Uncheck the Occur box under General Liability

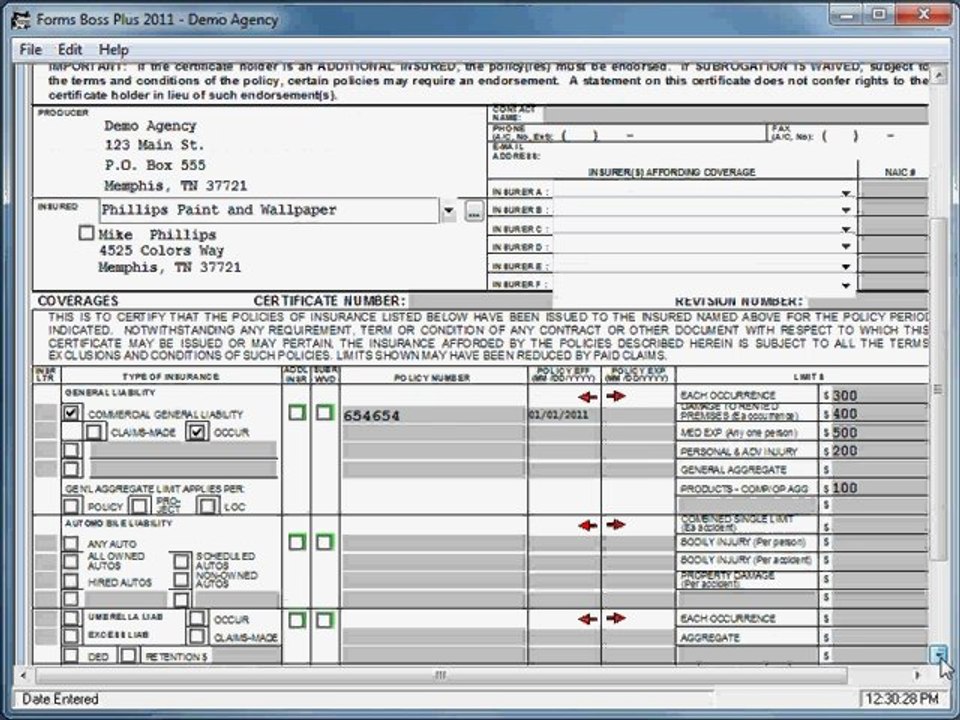pyautogui.click(x=197, y=432)
